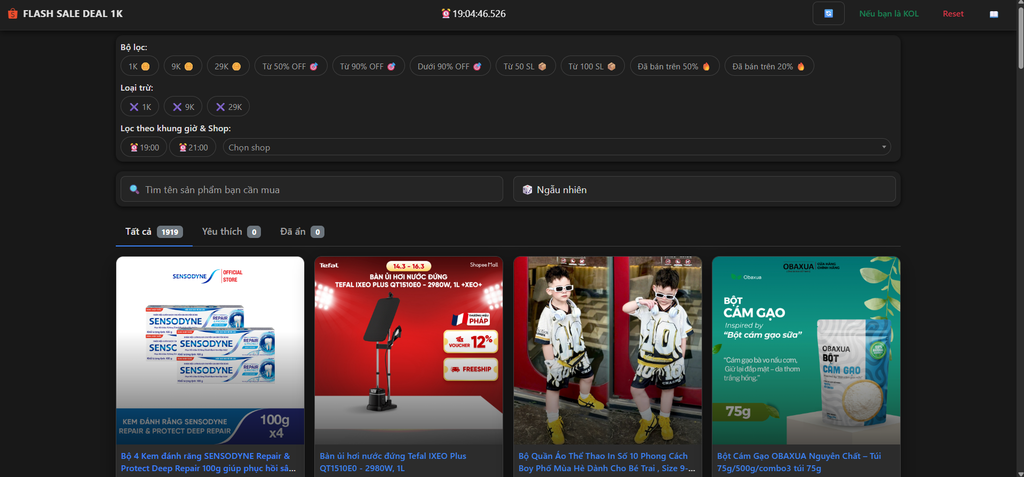Enable the 9K price filter chip
Viewport: 1024px width, 477px height.
(182, 66)
